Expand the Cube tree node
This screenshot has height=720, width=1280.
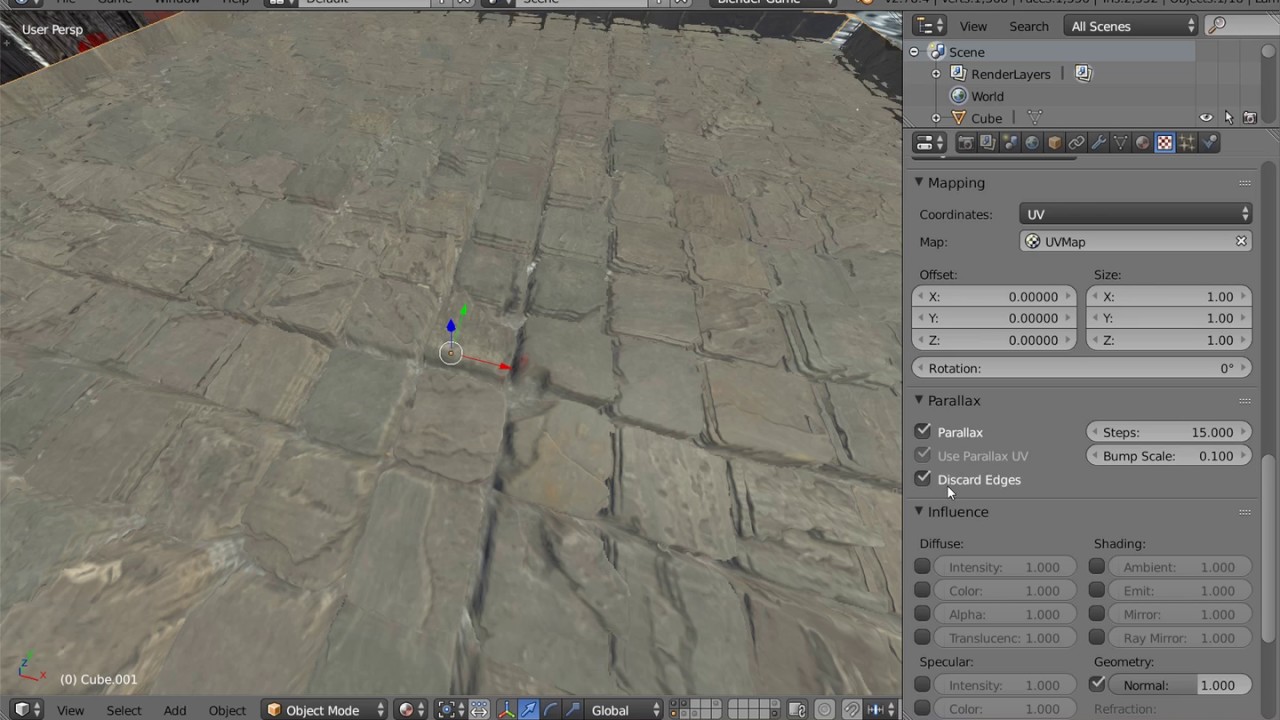(936, 118)
